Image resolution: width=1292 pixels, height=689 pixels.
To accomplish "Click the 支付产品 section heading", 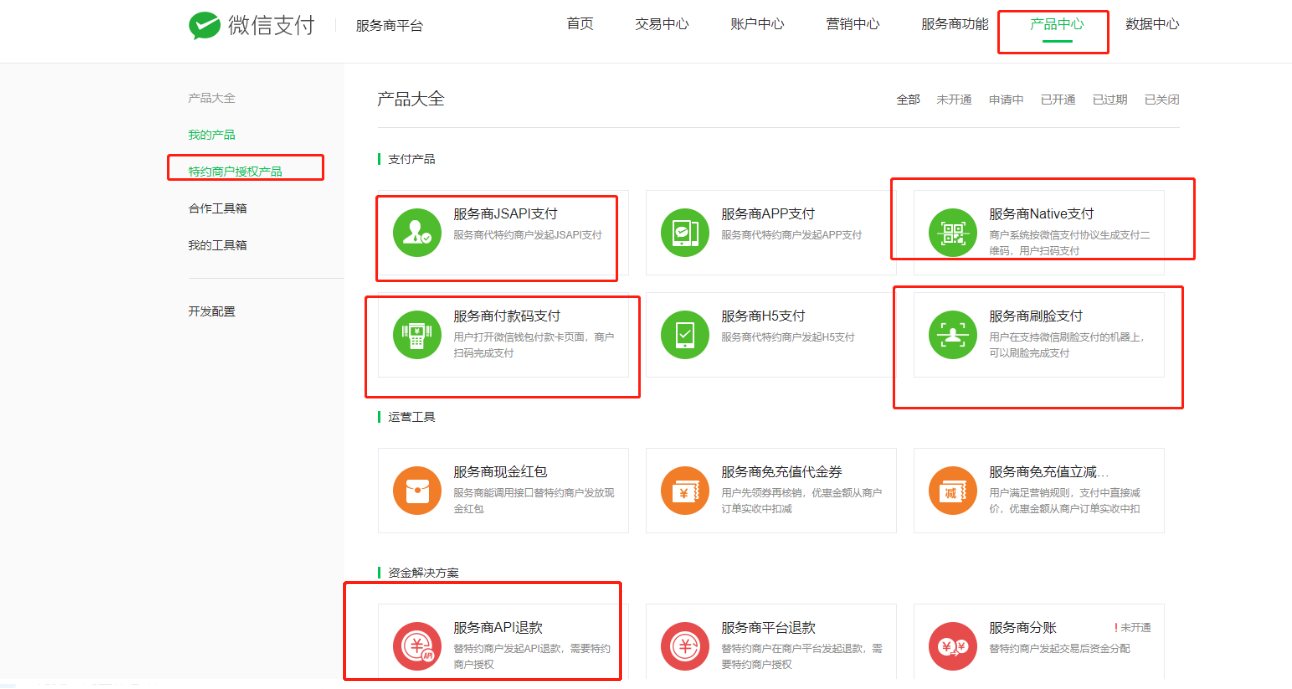I will point(411,159).
